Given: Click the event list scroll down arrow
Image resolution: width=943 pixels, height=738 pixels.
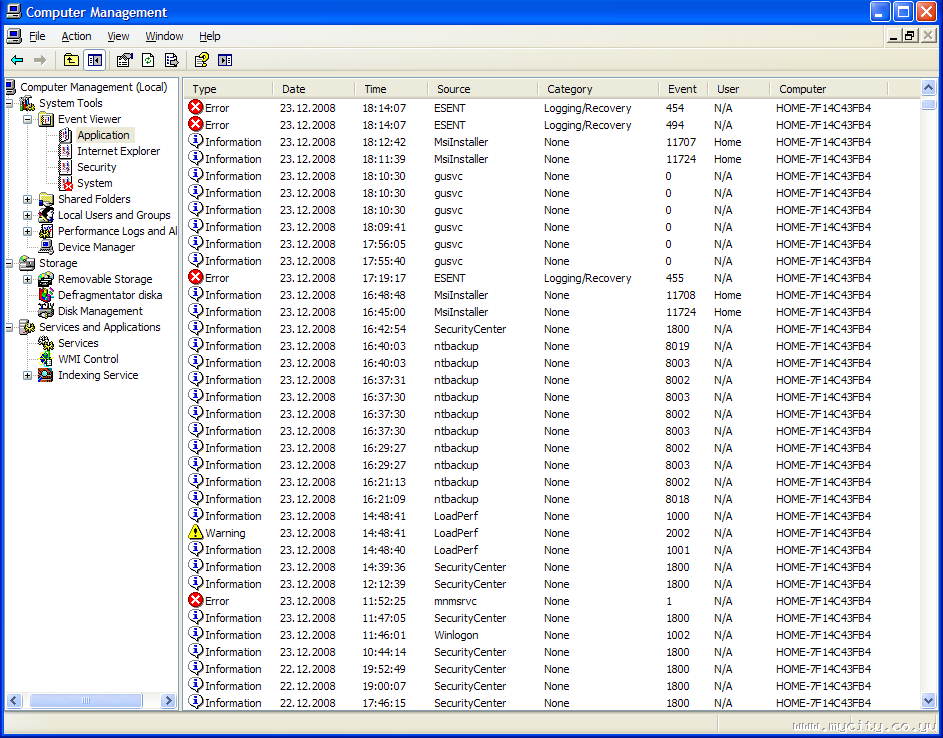Looking at the screenshot, I should click(928, 702).
